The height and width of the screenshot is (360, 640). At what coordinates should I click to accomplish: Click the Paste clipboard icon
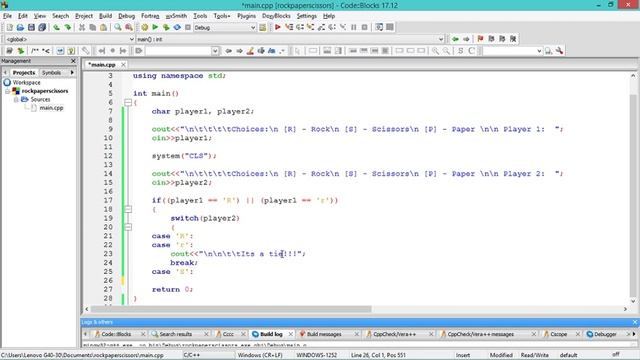(104, 27)
